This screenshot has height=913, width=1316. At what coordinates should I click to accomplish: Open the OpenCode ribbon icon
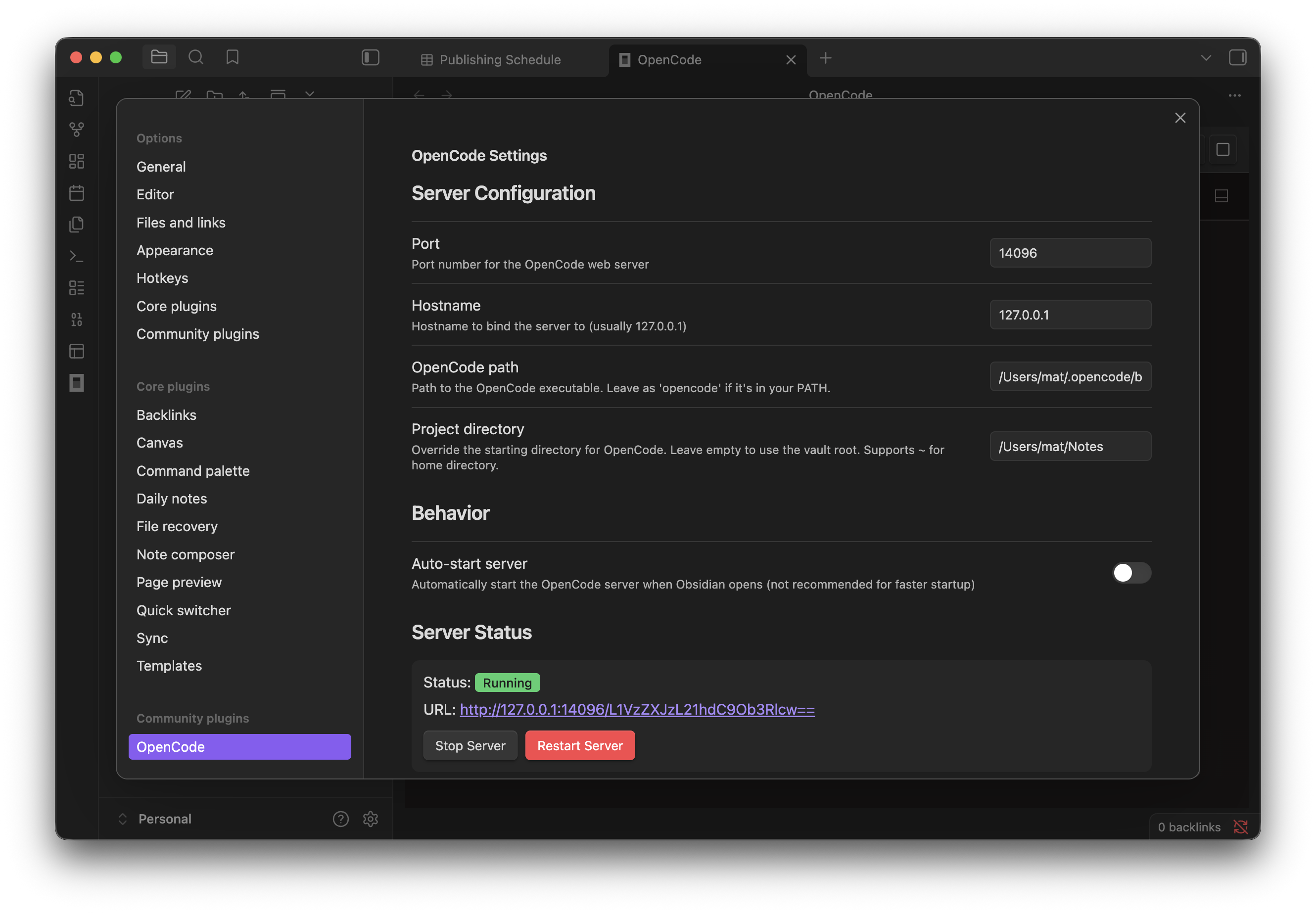(77, 383)
